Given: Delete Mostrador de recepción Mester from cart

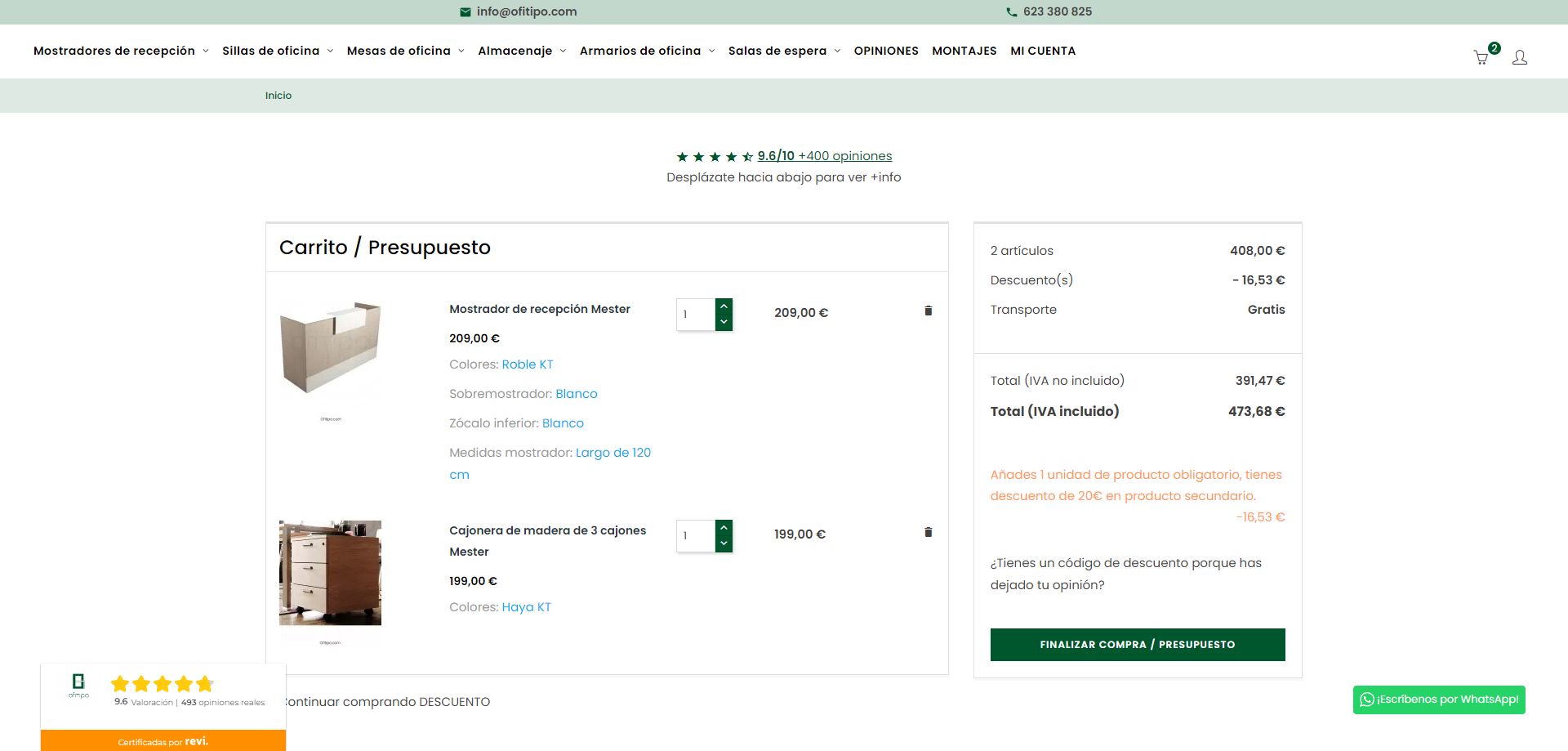Looking at the screenshot, I should coord(928,311).
